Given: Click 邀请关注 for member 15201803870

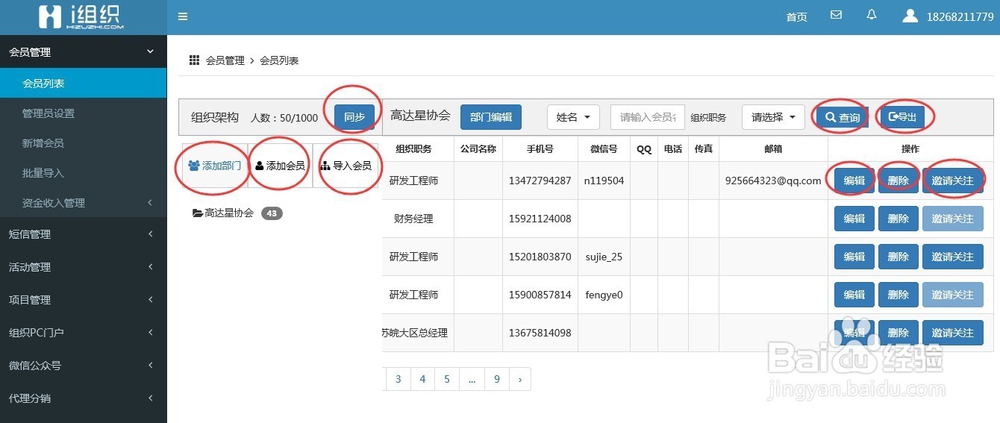Looking at the screenshot, I should click(953, 256).
